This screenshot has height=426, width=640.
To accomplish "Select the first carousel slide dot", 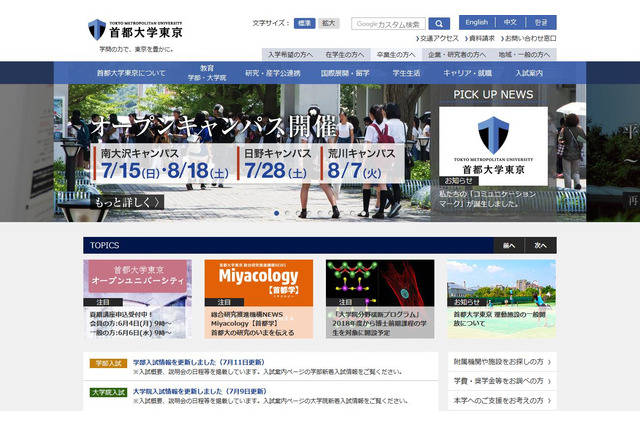I will [x=276, y=213].
